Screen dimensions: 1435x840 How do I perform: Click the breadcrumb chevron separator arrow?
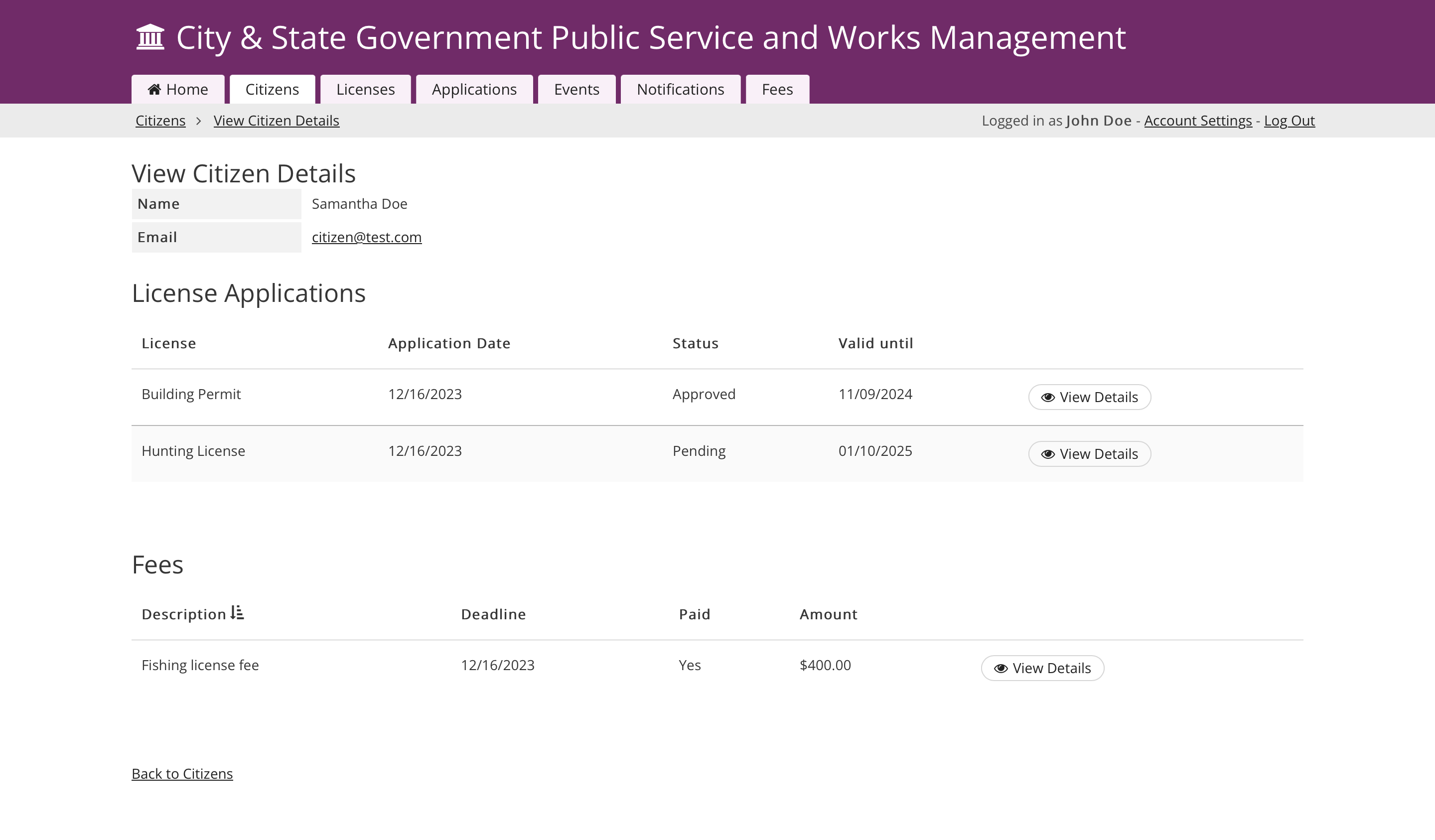click(x=199, y=121)
